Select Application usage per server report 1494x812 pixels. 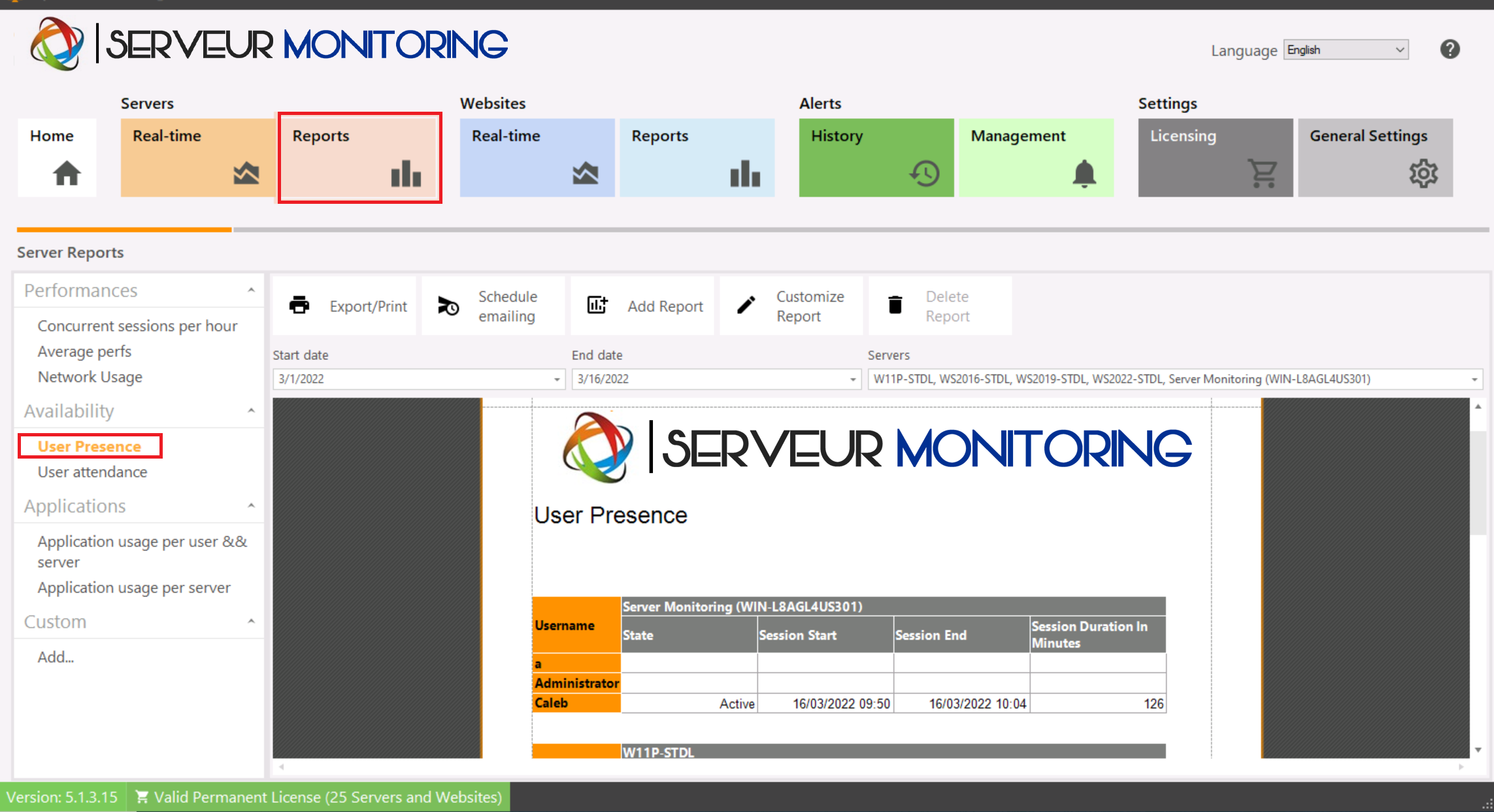[x=134, y=587]
